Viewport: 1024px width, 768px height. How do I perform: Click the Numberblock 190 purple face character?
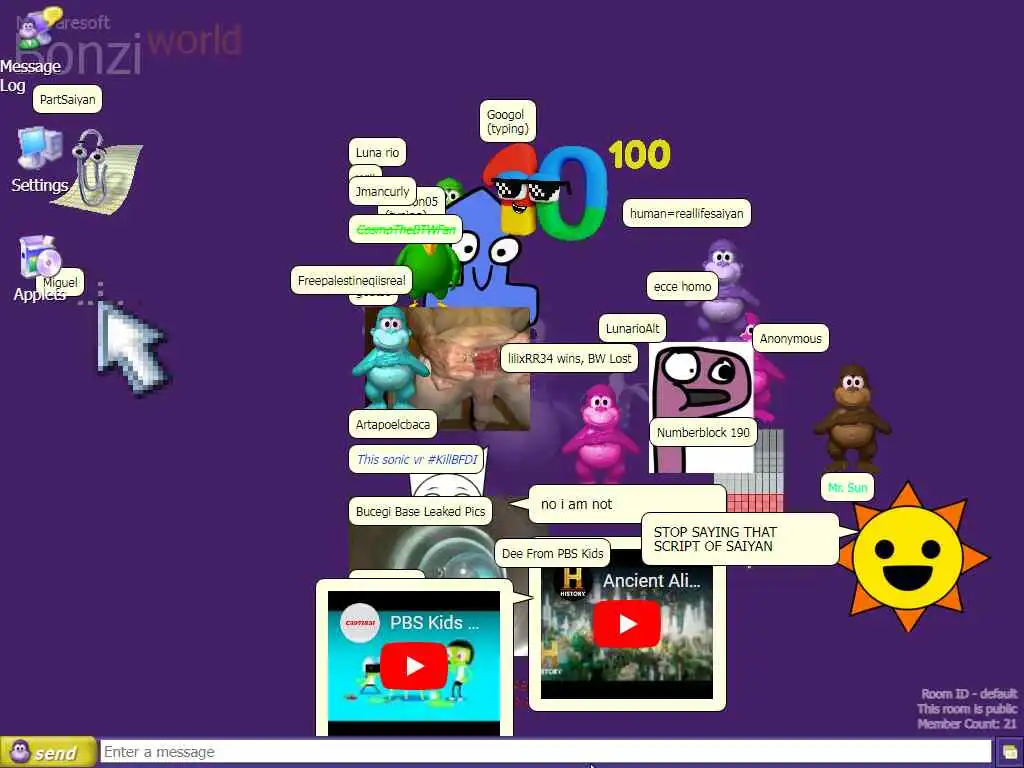pos(701,408)
